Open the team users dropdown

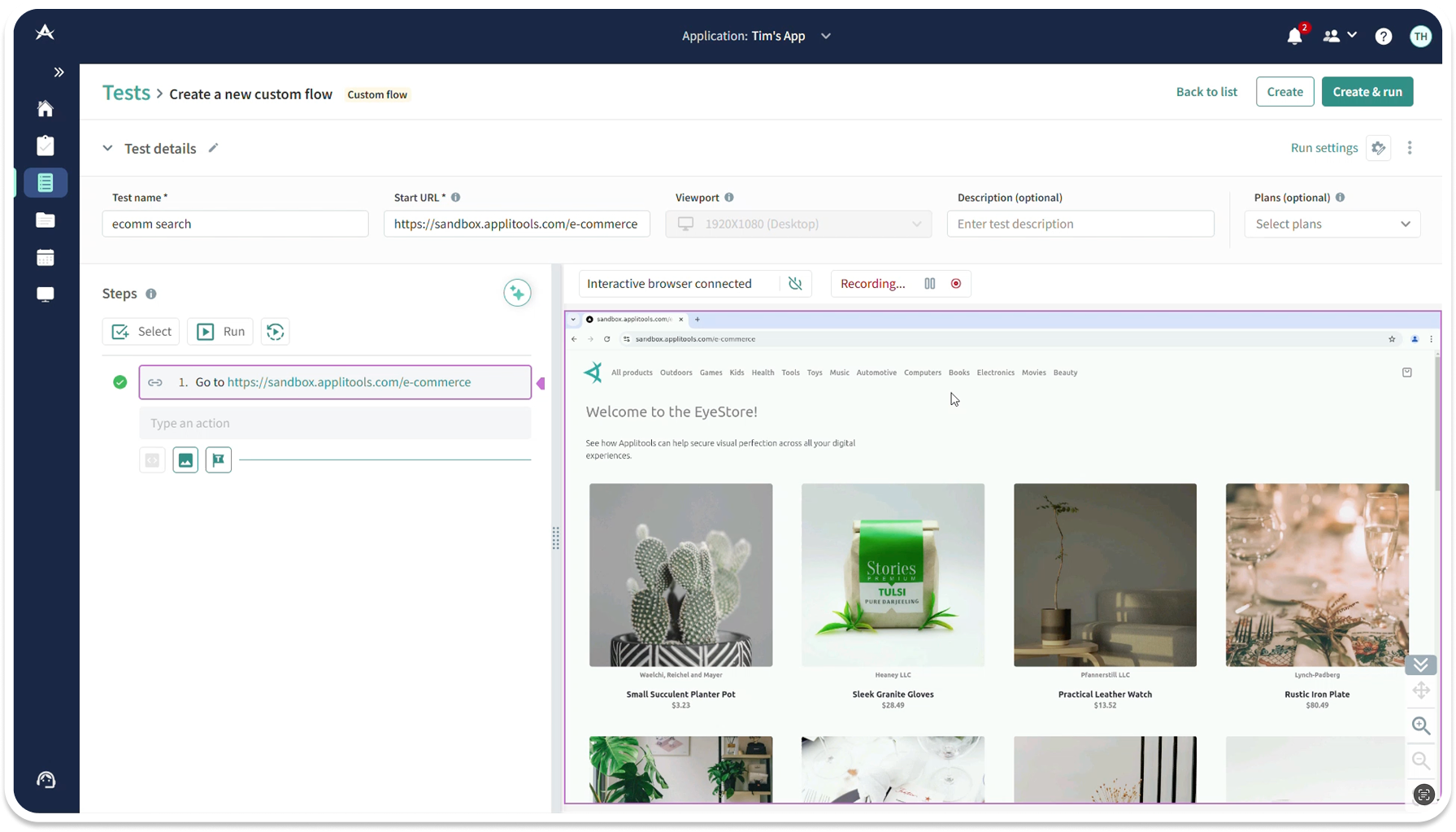point(1340,37)
